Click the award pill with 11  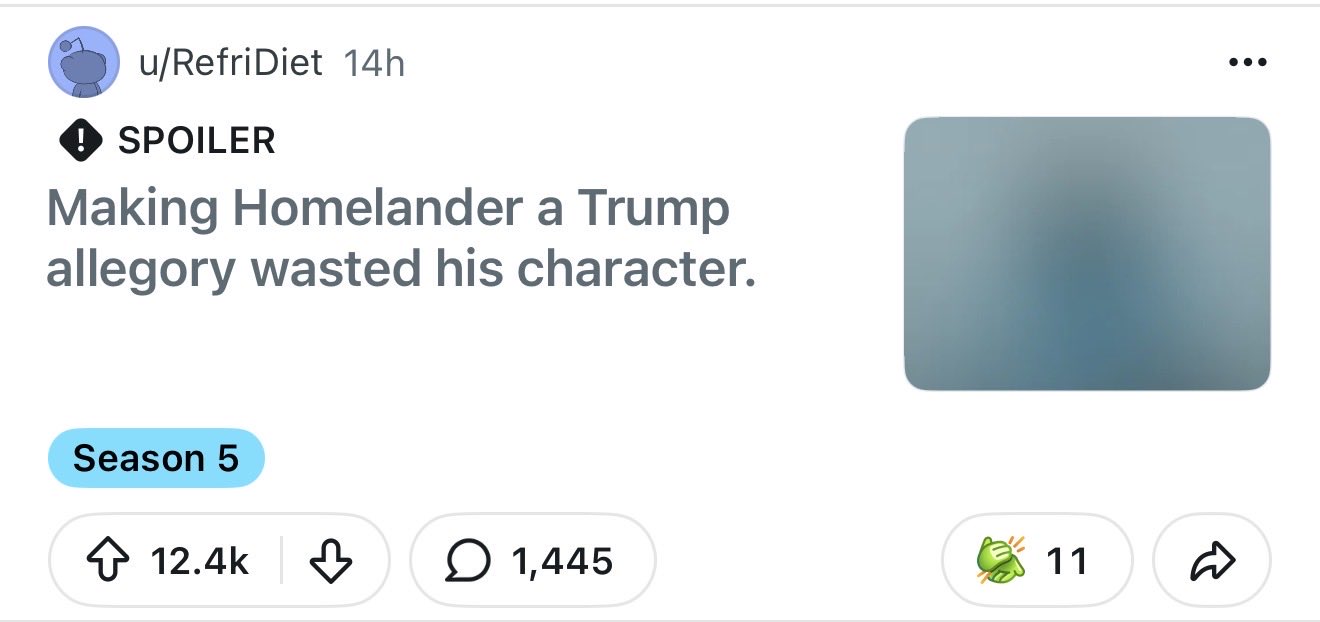click(x=1038, y=561)
